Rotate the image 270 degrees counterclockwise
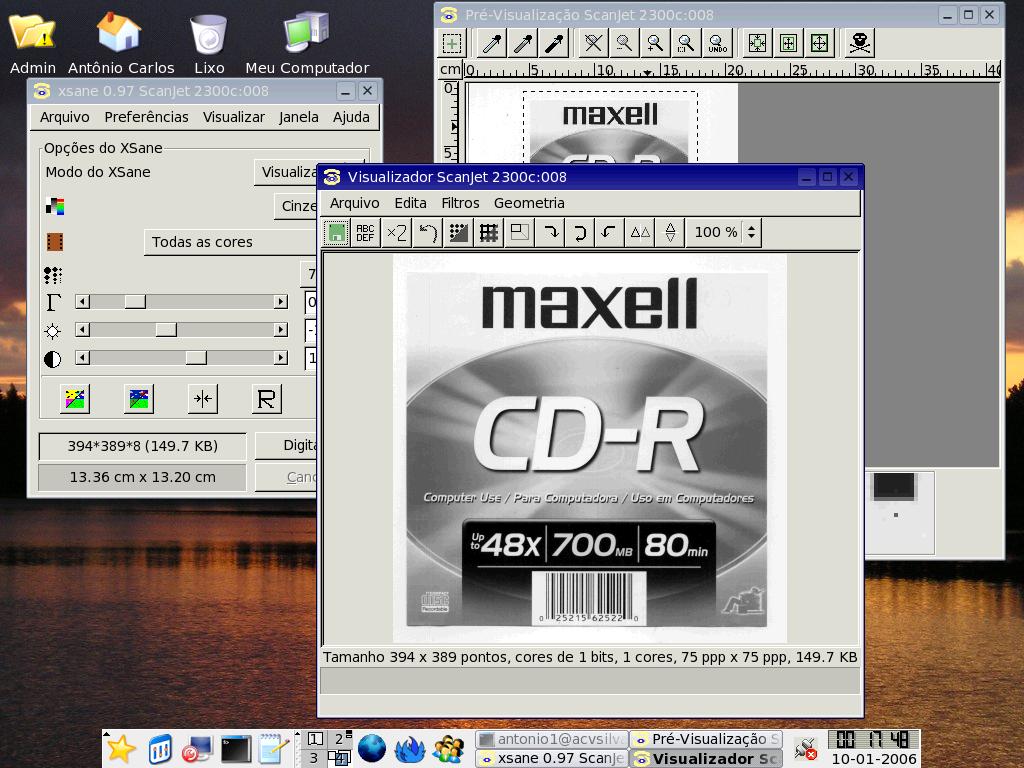Screen dimensions: 1024x768 (x=609, y=232)
